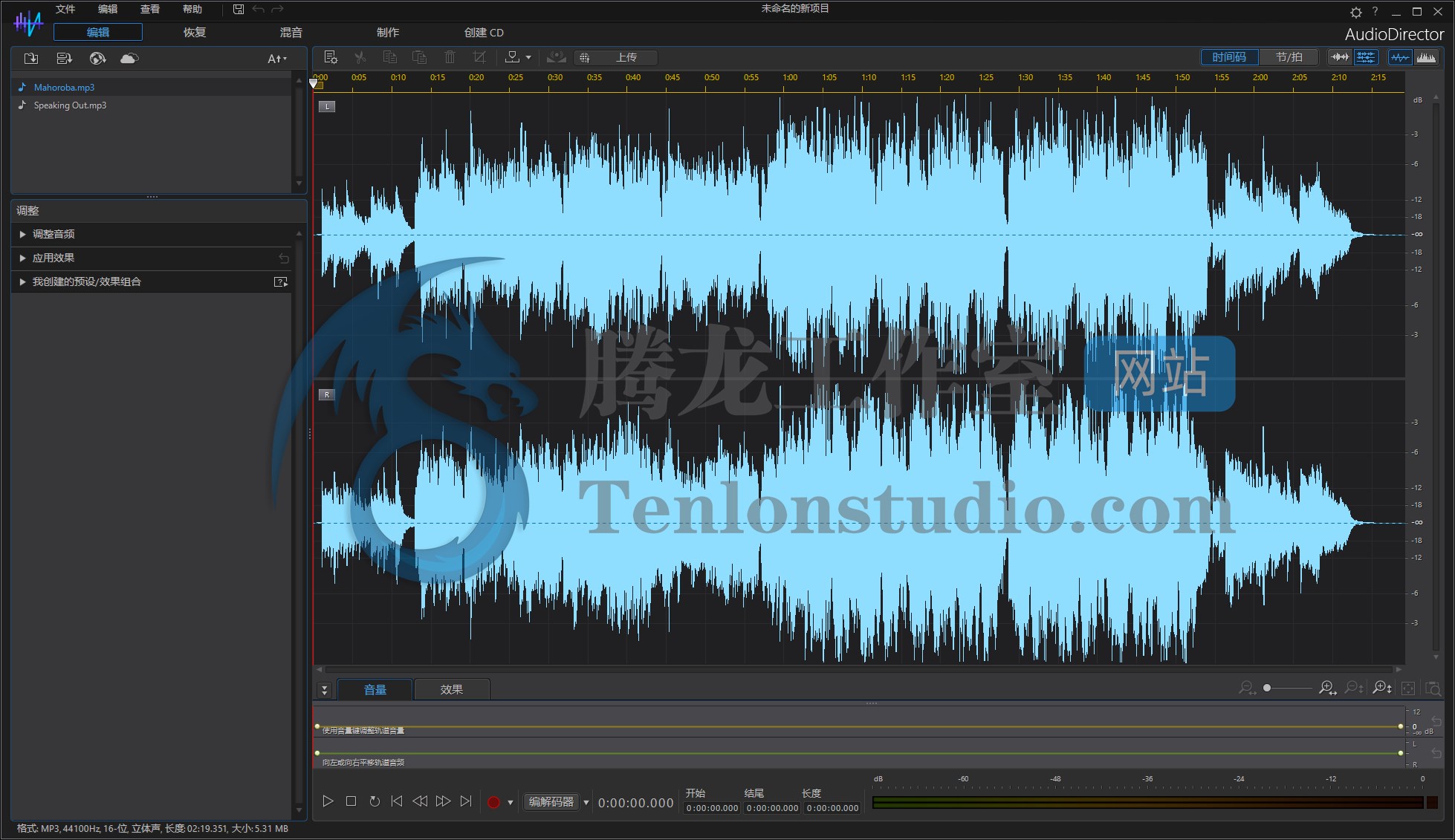Open the 查看 menu
The height and width of the screenshot is (840, 1455).
click(150, 9)
